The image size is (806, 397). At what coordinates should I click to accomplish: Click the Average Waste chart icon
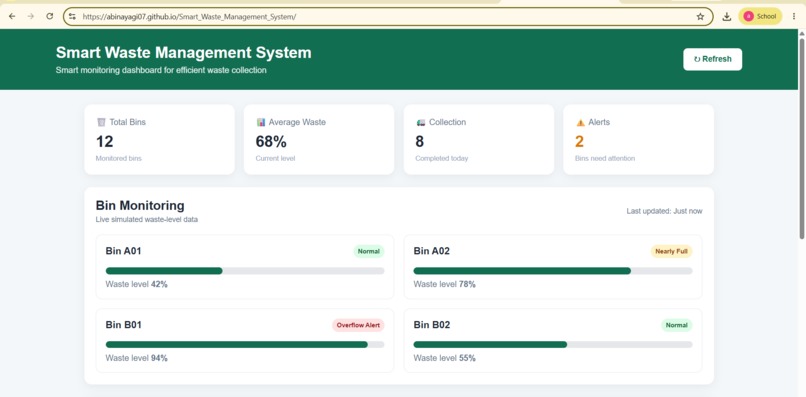(x=261, y=122)
